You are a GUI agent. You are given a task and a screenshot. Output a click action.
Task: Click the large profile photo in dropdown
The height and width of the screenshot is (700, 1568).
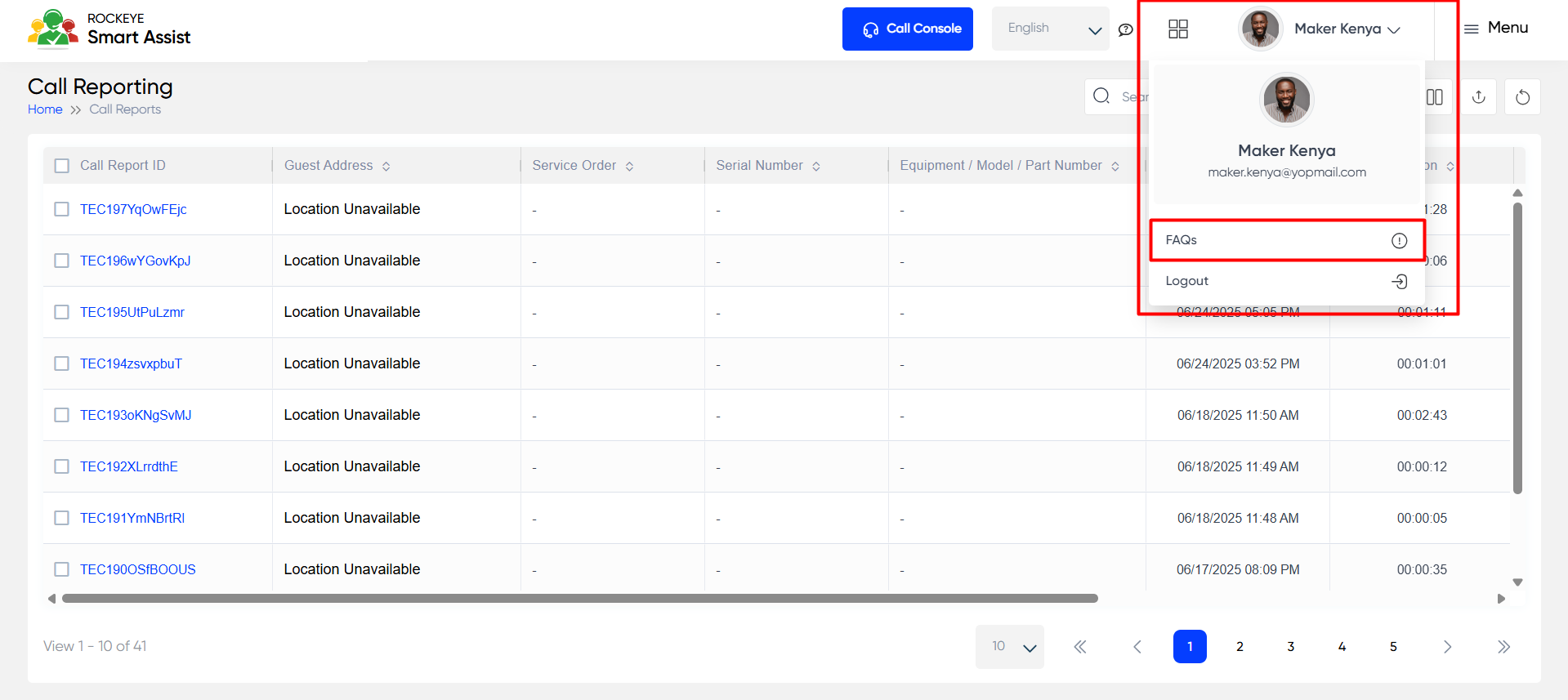coord(1287,100)
